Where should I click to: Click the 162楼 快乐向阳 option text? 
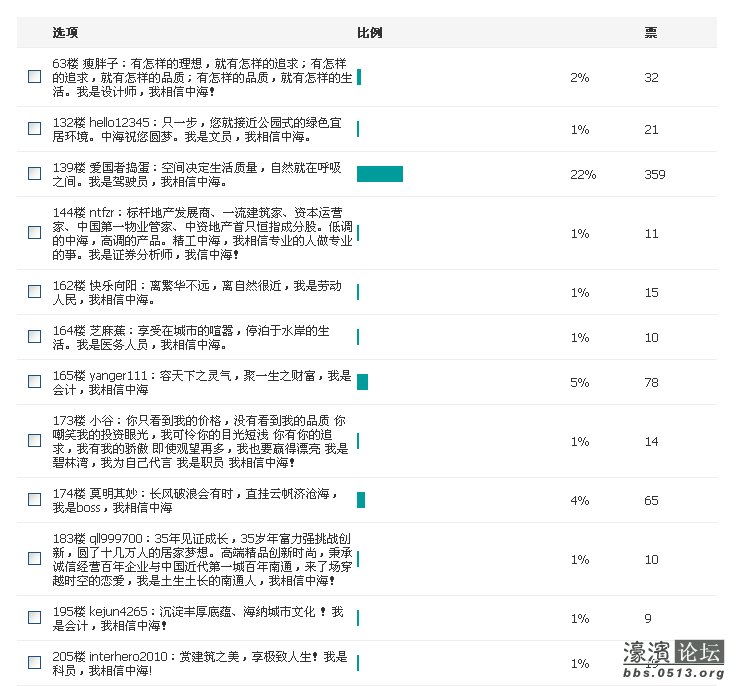(x=197, y=293)
